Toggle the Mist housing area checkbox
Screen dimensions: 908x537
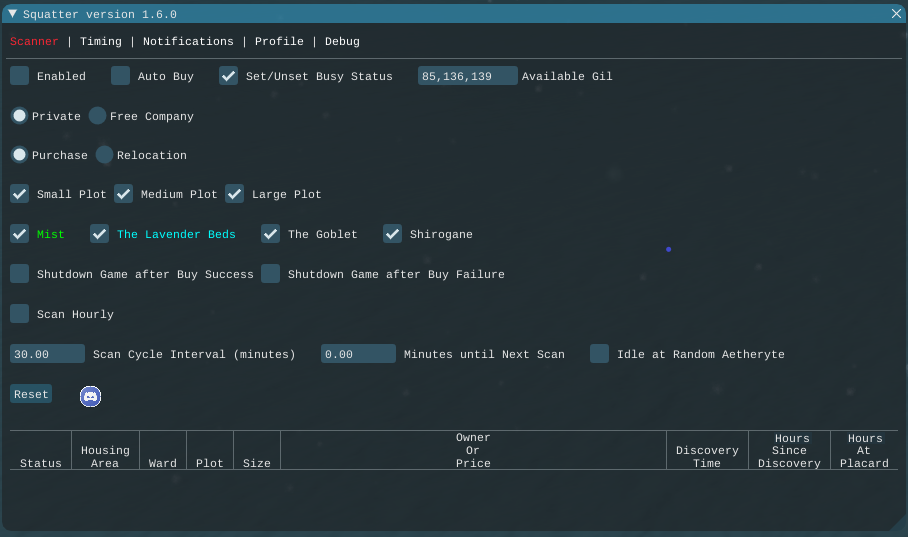20,234
